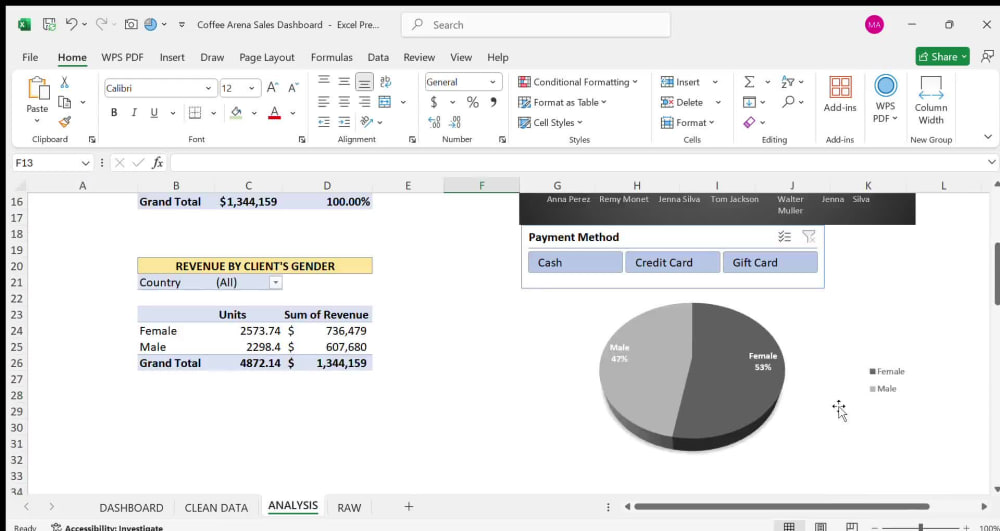
Task: Apply red font color
Action: pyautogui.click(x=274, y=113)
